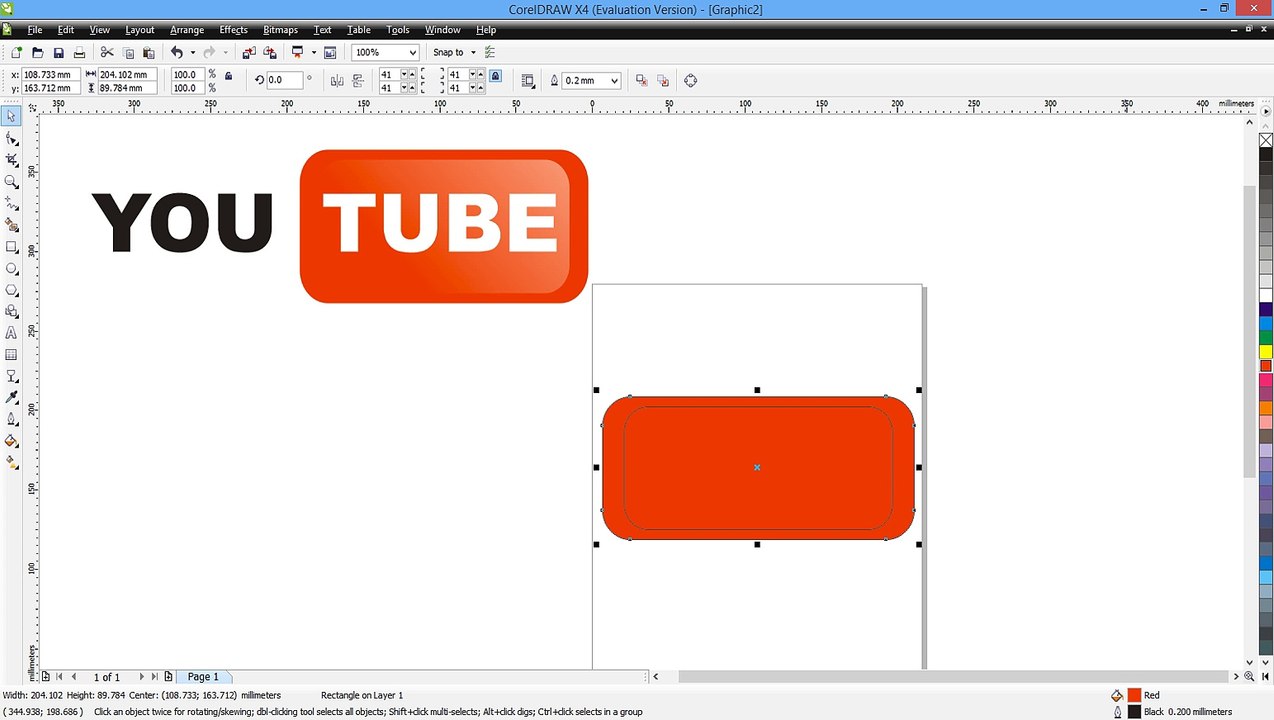Open the Tools menu
The width and height of the screenshot is (1274, 720).
click(x=398, y=30)
